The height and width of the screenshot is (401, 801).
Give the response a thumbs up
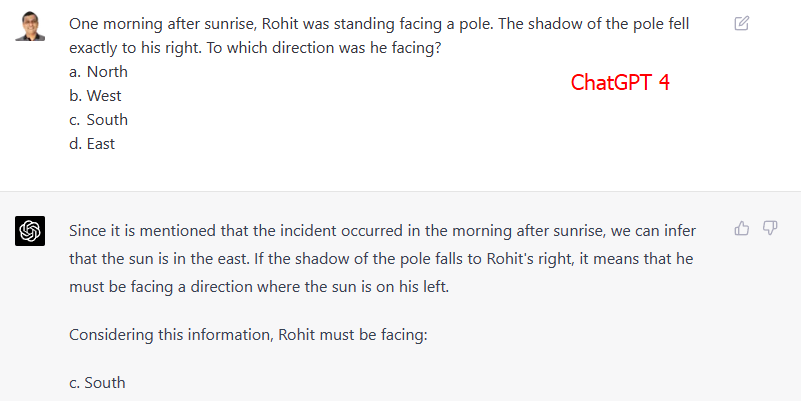742,228
